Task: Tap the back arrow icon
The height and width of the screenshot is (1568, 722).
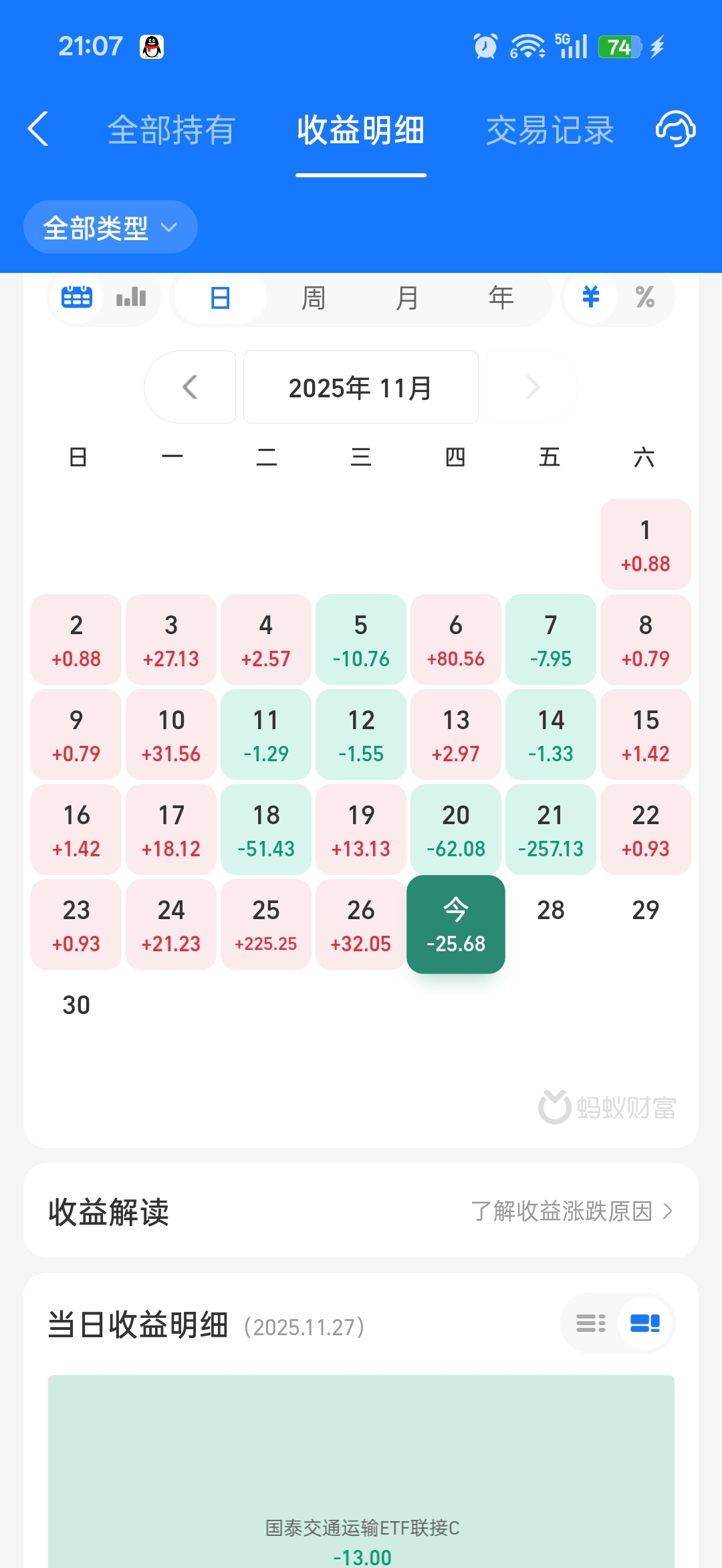Action: tap(38, 128)
